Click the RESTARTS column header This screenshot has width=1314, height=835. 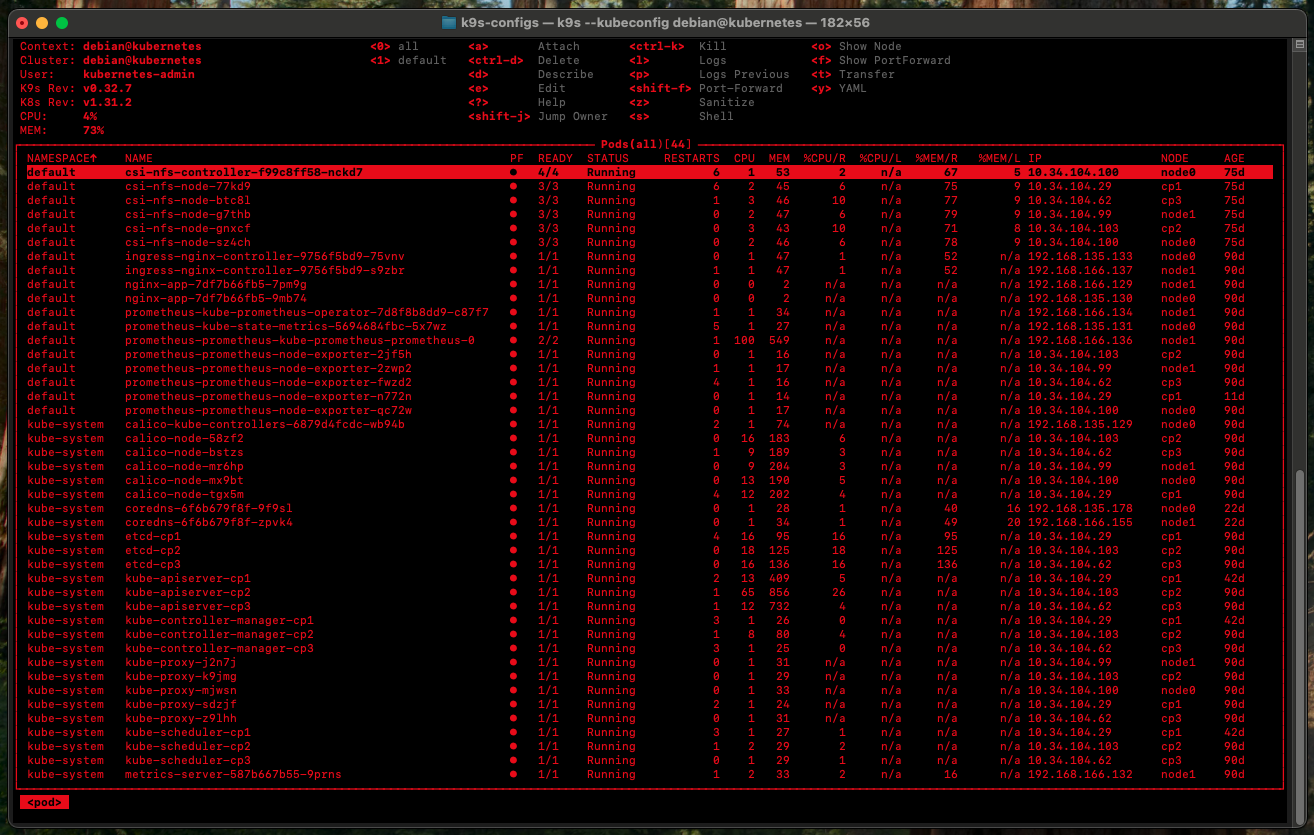(691, 158)
